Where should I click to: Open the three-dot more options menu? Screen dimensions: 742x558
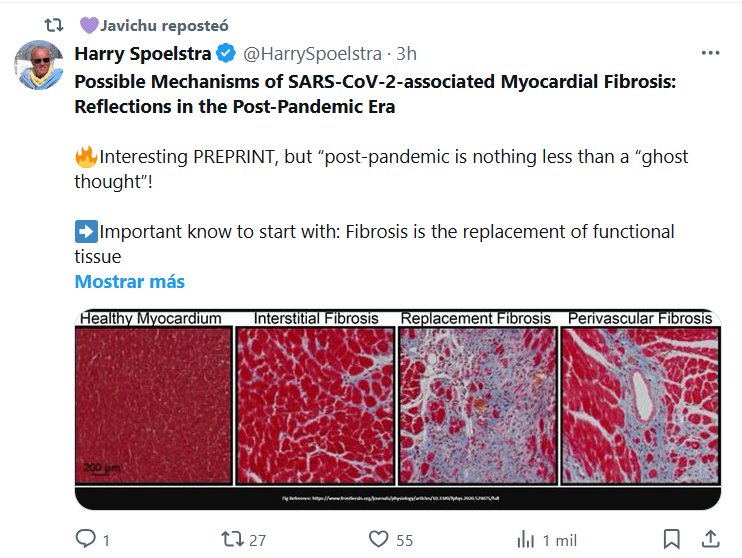(710, 53)
